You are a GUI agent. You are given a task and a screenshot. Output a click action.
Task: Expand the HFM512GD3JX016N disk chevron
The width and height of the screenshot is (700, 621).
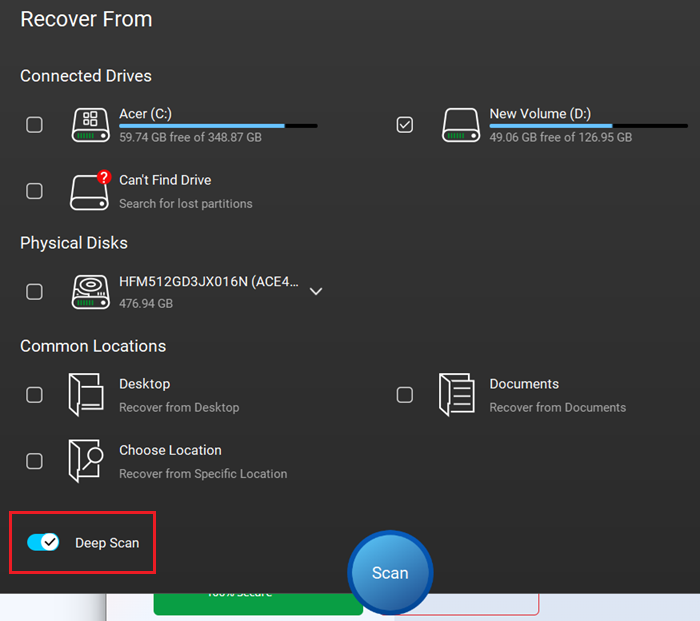tap(316, 292)
